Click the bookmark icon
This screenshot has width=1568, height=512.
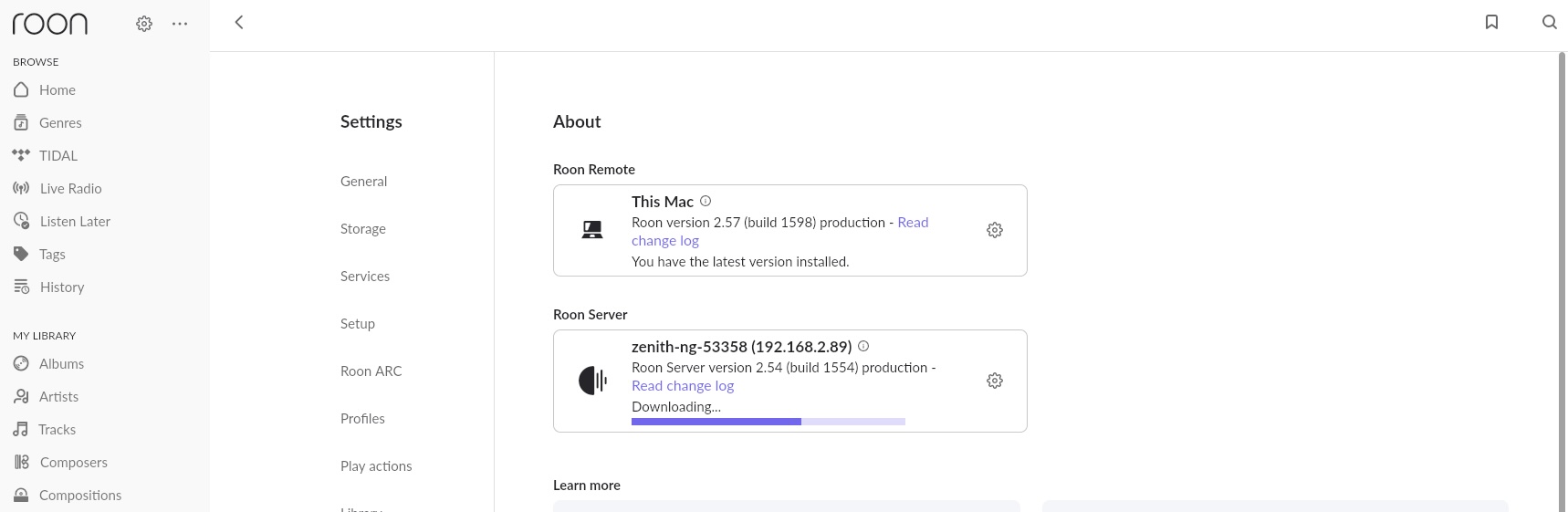click(1491, 22)
